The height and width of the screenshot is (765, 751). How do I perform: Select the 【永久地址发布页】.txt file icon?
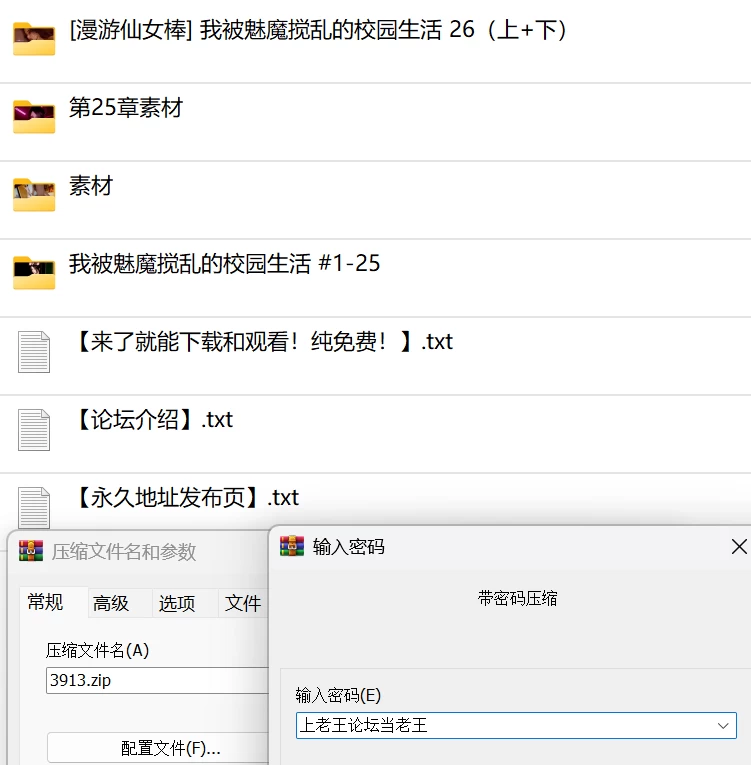tap(34, 508)
